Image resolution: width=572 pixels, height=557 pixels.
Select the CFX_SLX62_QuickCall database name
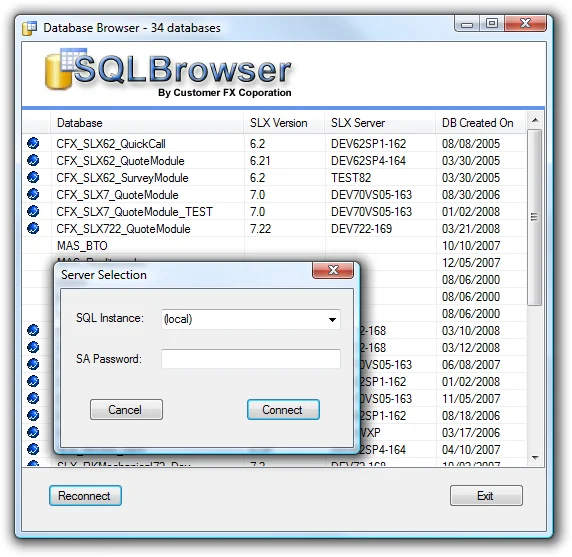point(111,144)
